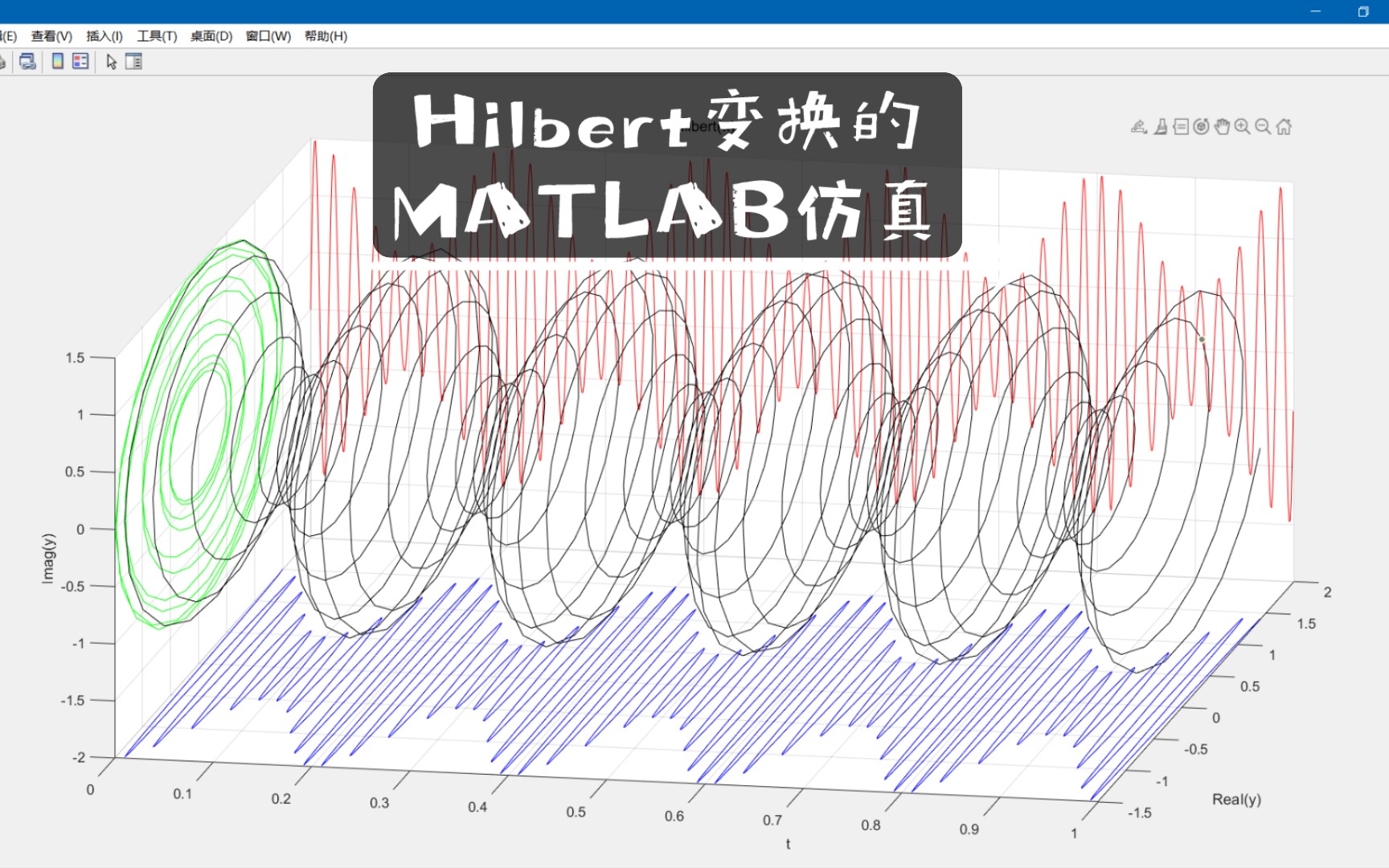Screen dimensions: 1389x868
Task: Click the axes export/save icon
Action: (x=1139, y=126)
